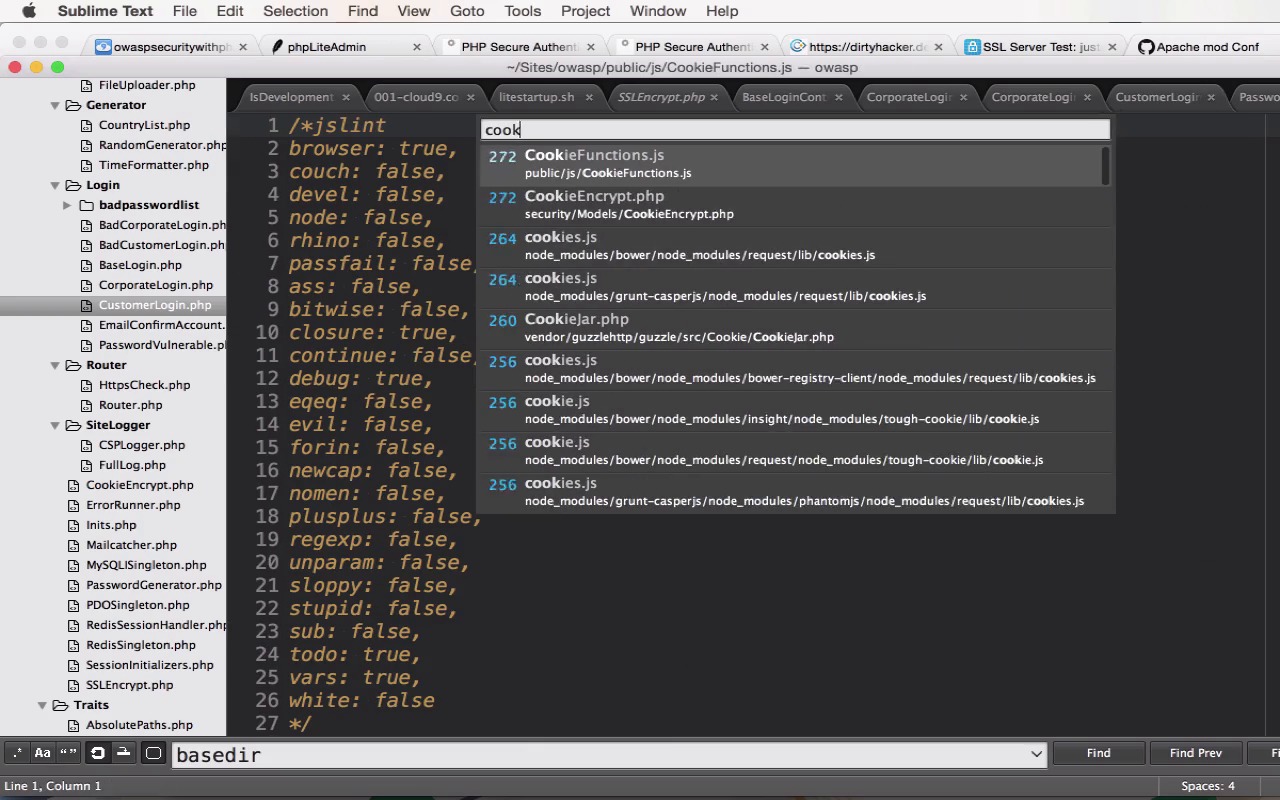
Task: Open the Project menu
Action: pyautogui.click(x=585, y=11)
